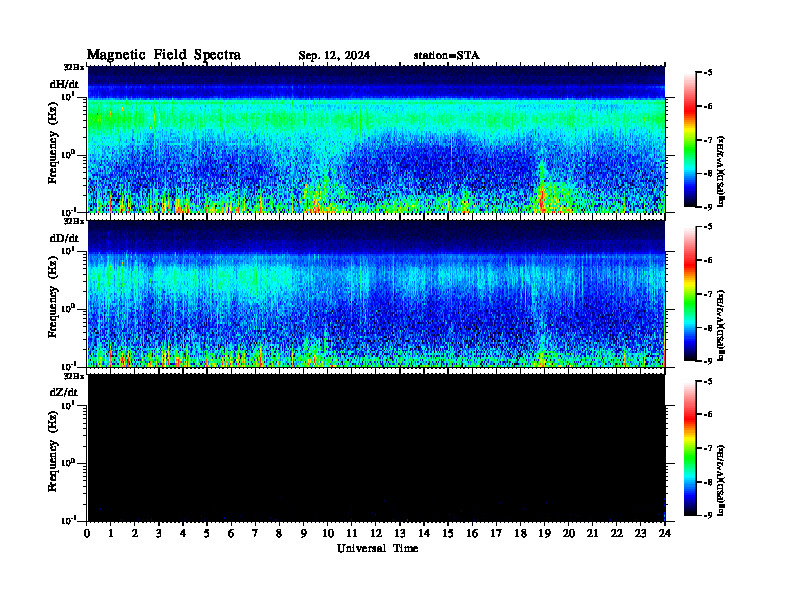Click hour tick label "13" on time axis

400,534
